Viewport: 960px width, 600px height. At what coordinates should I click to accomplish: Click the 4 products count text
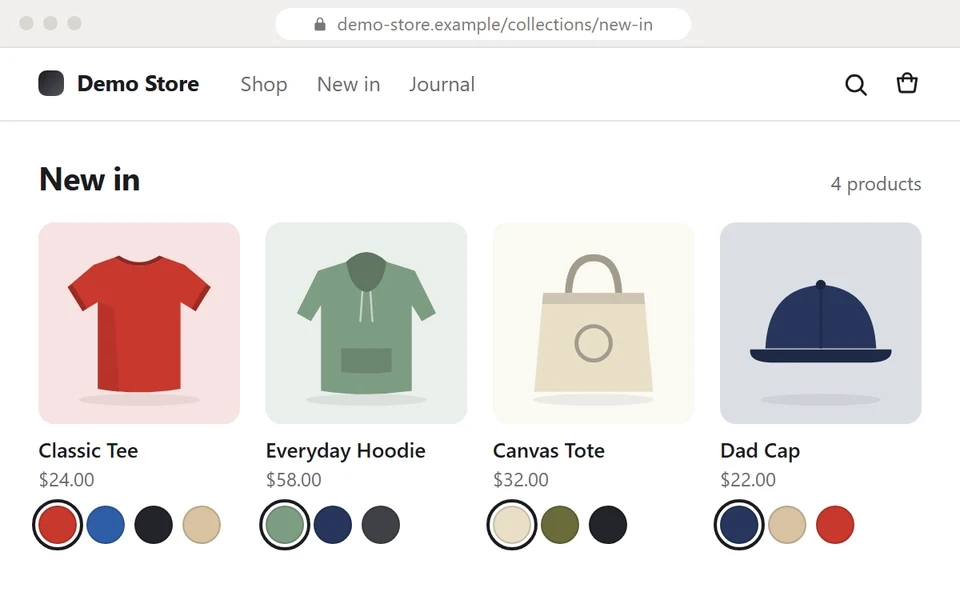pyautogui.click(x=876, y=184)
